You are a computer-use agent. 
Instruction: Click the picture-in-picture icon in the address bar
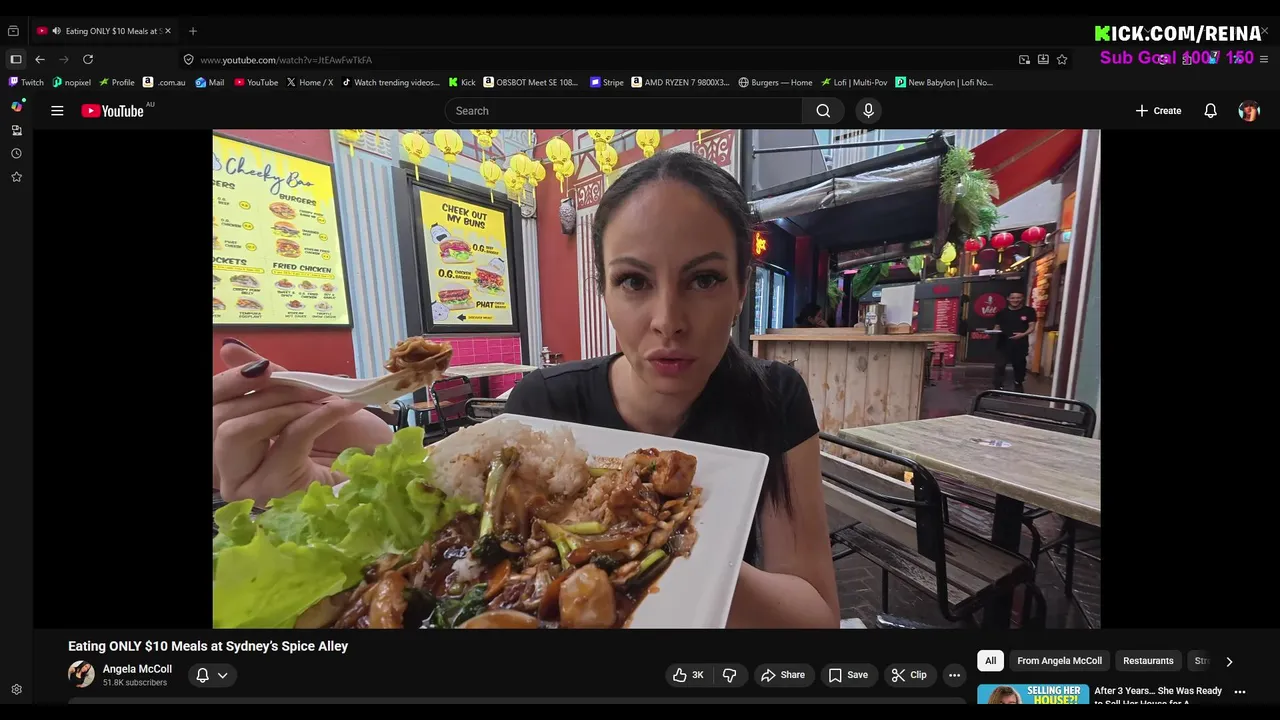pyautogui.click(x=1024, y=60)
